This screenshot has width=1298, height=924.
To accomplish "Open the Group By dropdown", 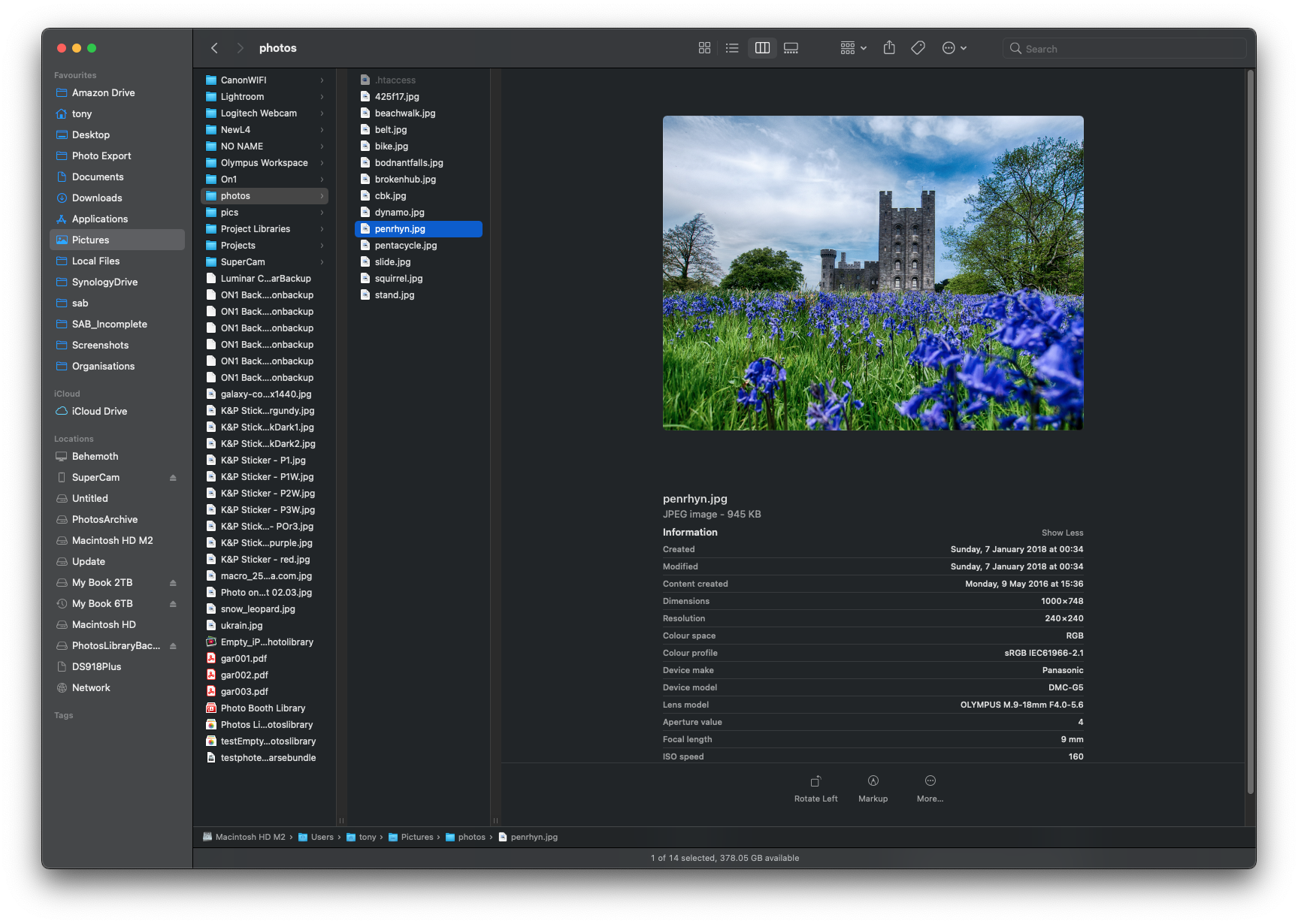I will coord(853,48).
